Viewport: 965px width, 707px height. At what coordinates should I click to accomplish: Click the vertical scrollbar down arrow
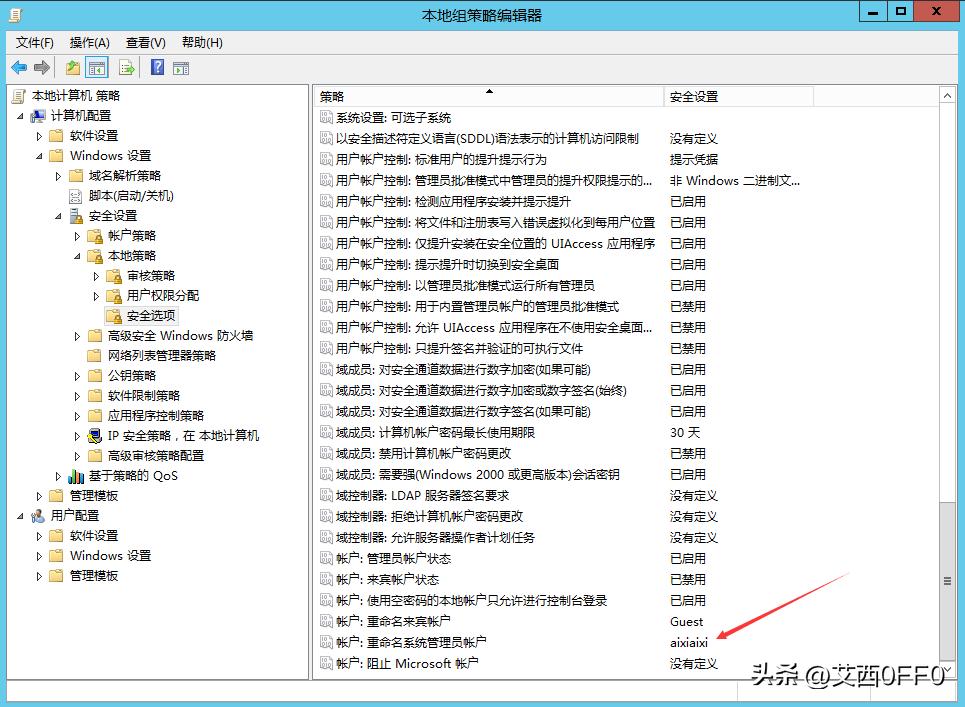(949, 668)
